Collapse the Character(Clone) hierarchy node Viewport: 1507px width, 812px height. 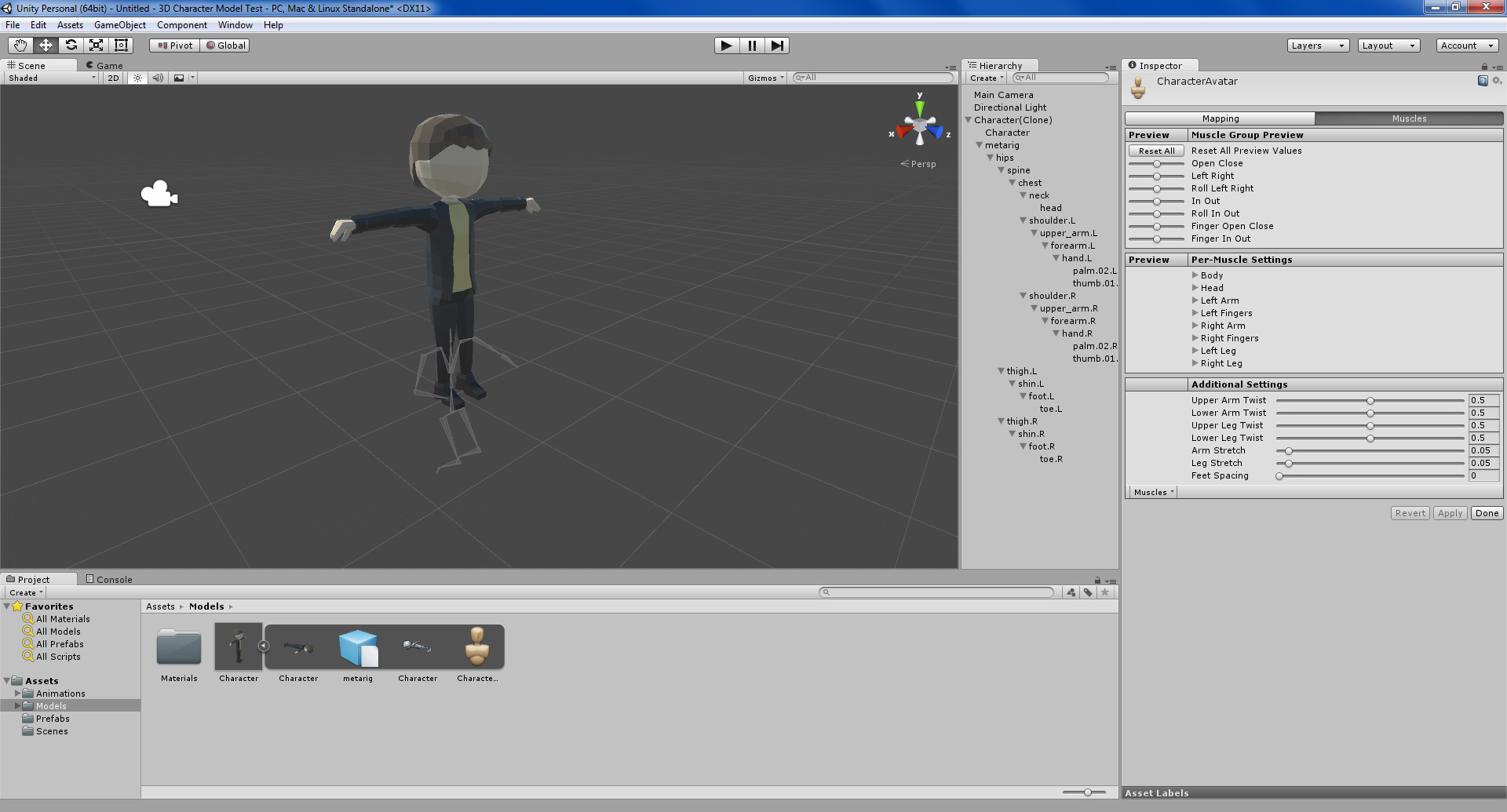coord(969,120)
